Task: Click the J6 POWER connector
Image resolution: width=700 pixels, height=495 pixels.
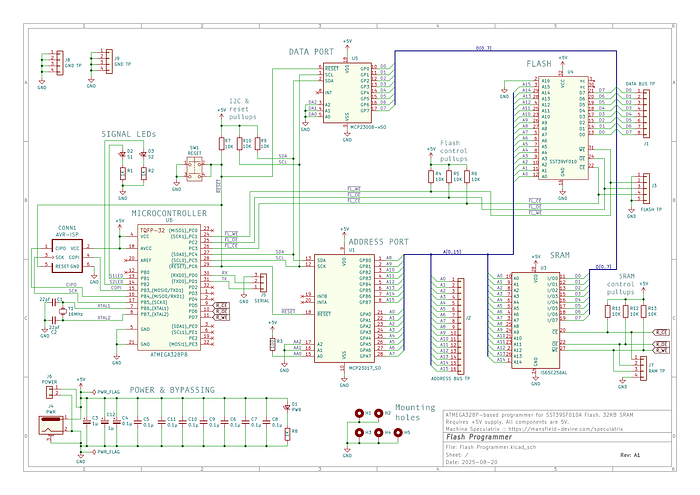Action: coord(50,391)
